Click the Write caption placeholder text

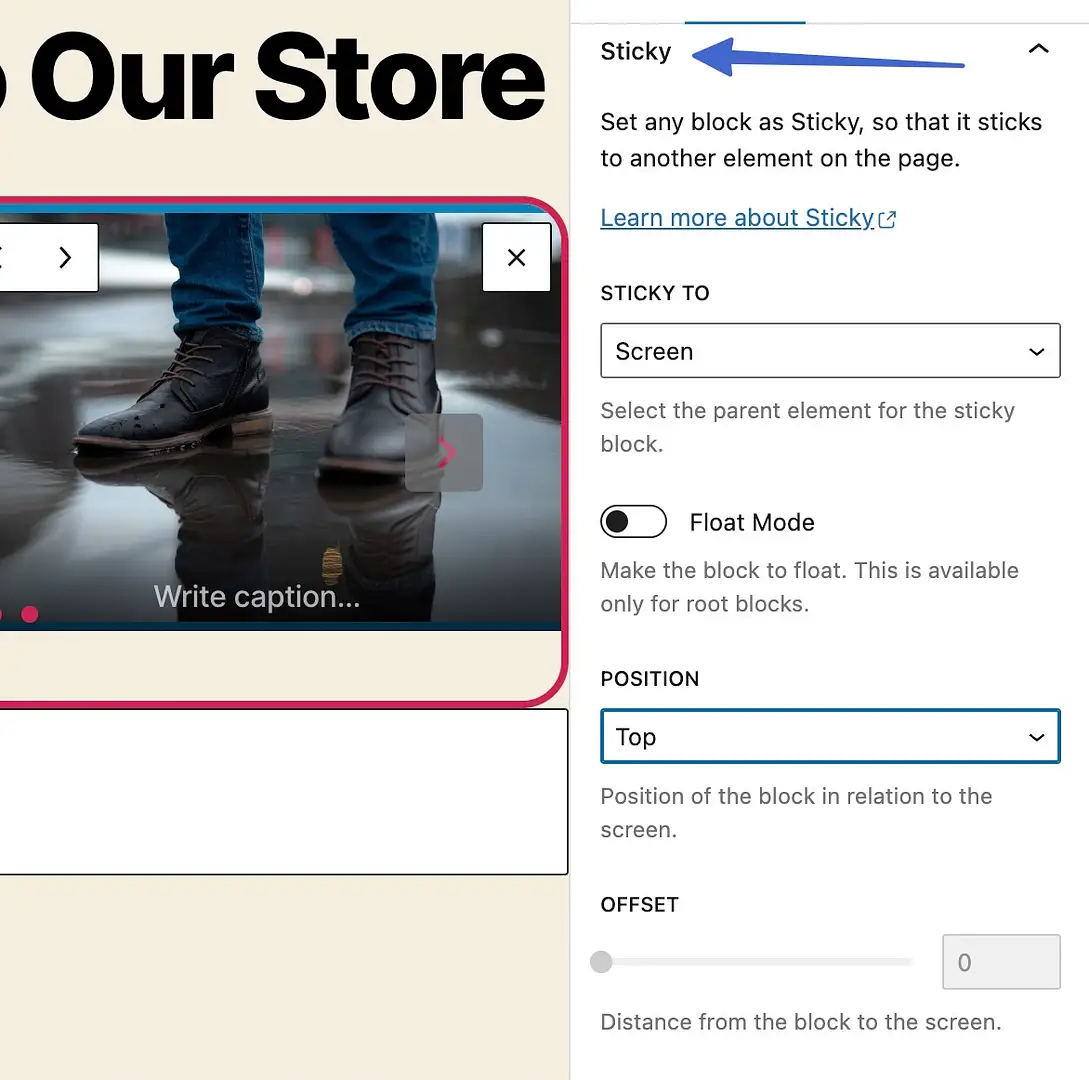(x=257, y=597)
